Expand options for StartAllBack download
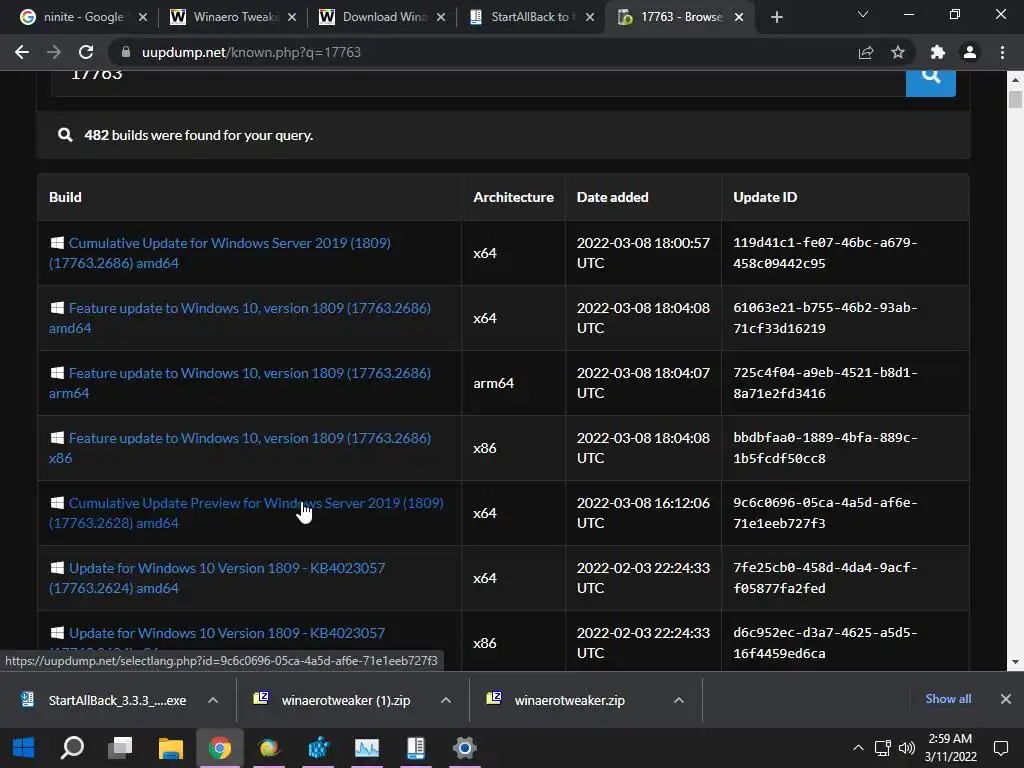The height and width of the screenshot is (768, 1024). (213, 700)
